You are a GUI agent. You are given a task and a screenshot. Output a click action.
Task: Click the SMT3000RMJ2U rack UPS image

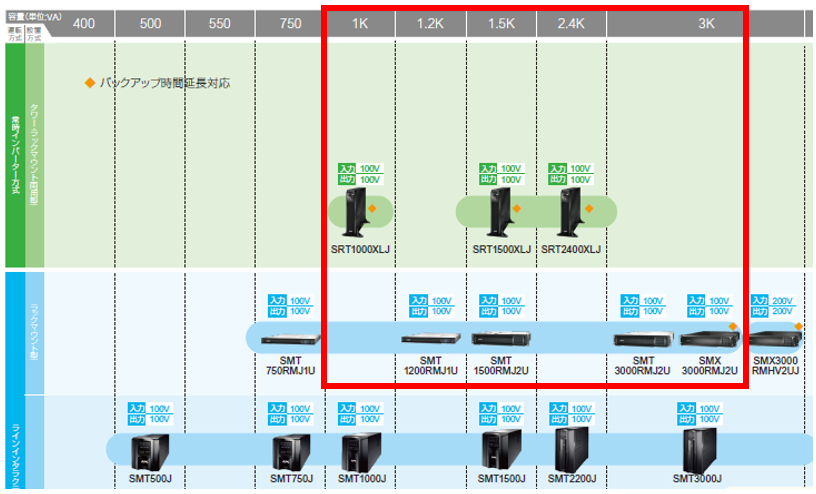coord(644,339)
